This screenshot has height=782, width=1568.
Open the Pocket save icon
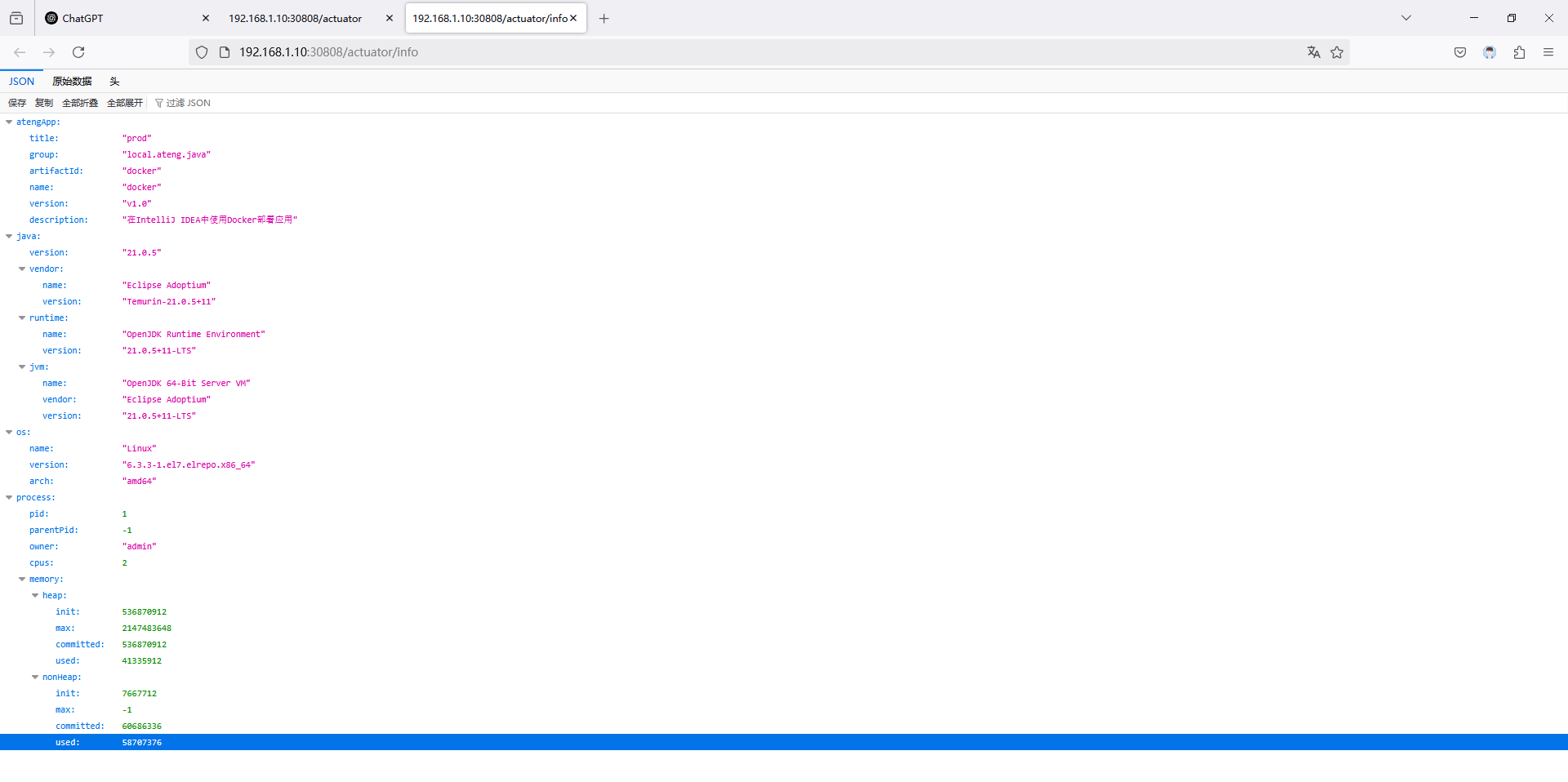[x=1460, y=52]
